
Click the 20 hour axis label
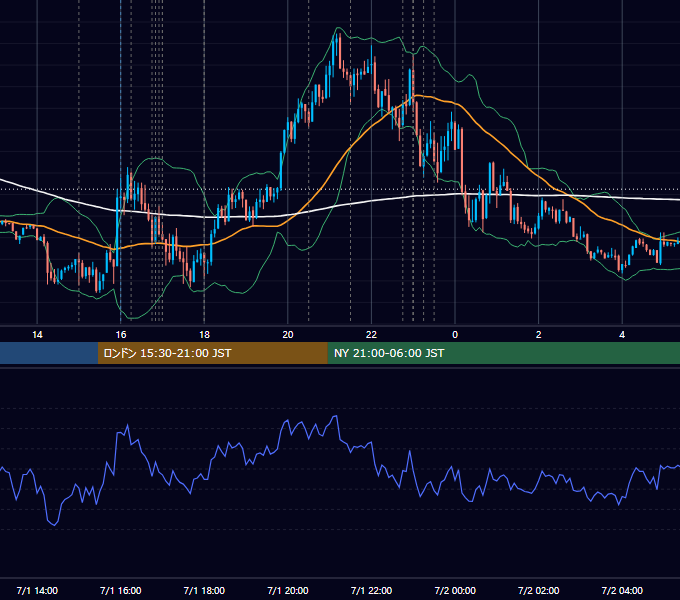point(288,335)
